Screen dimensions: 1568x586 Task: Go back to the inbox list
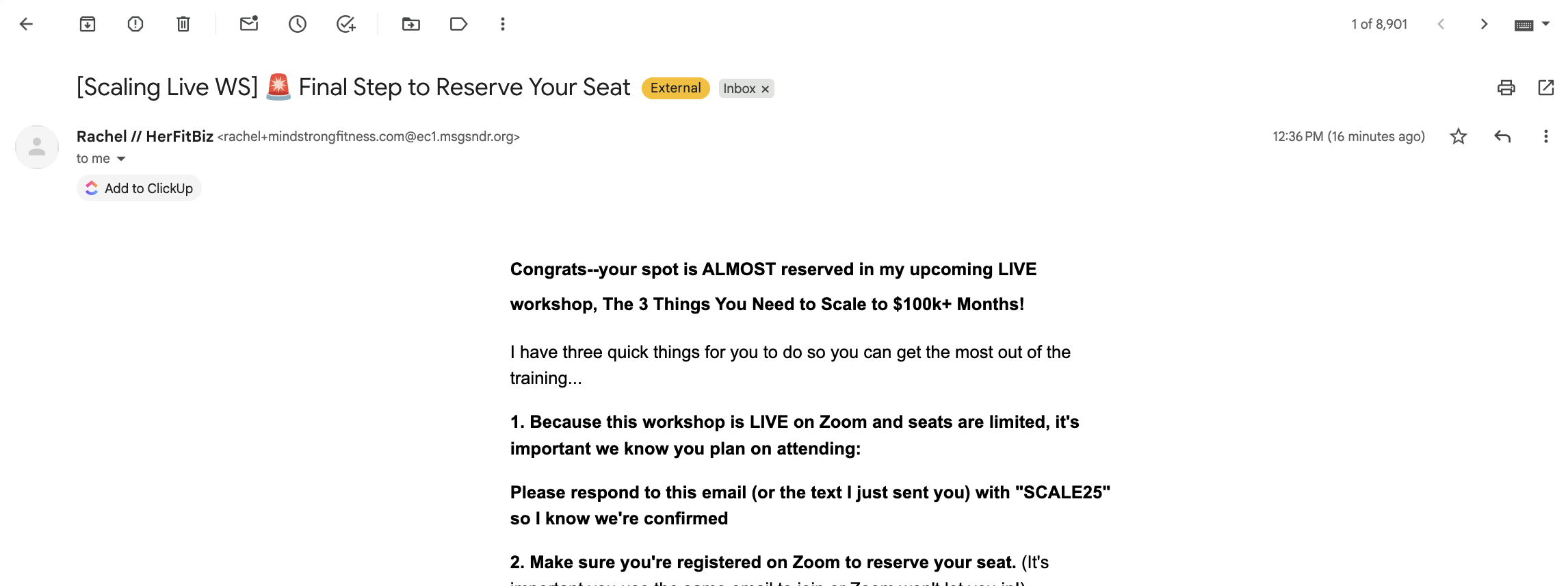pyautogui.click(x=26, y=25)
